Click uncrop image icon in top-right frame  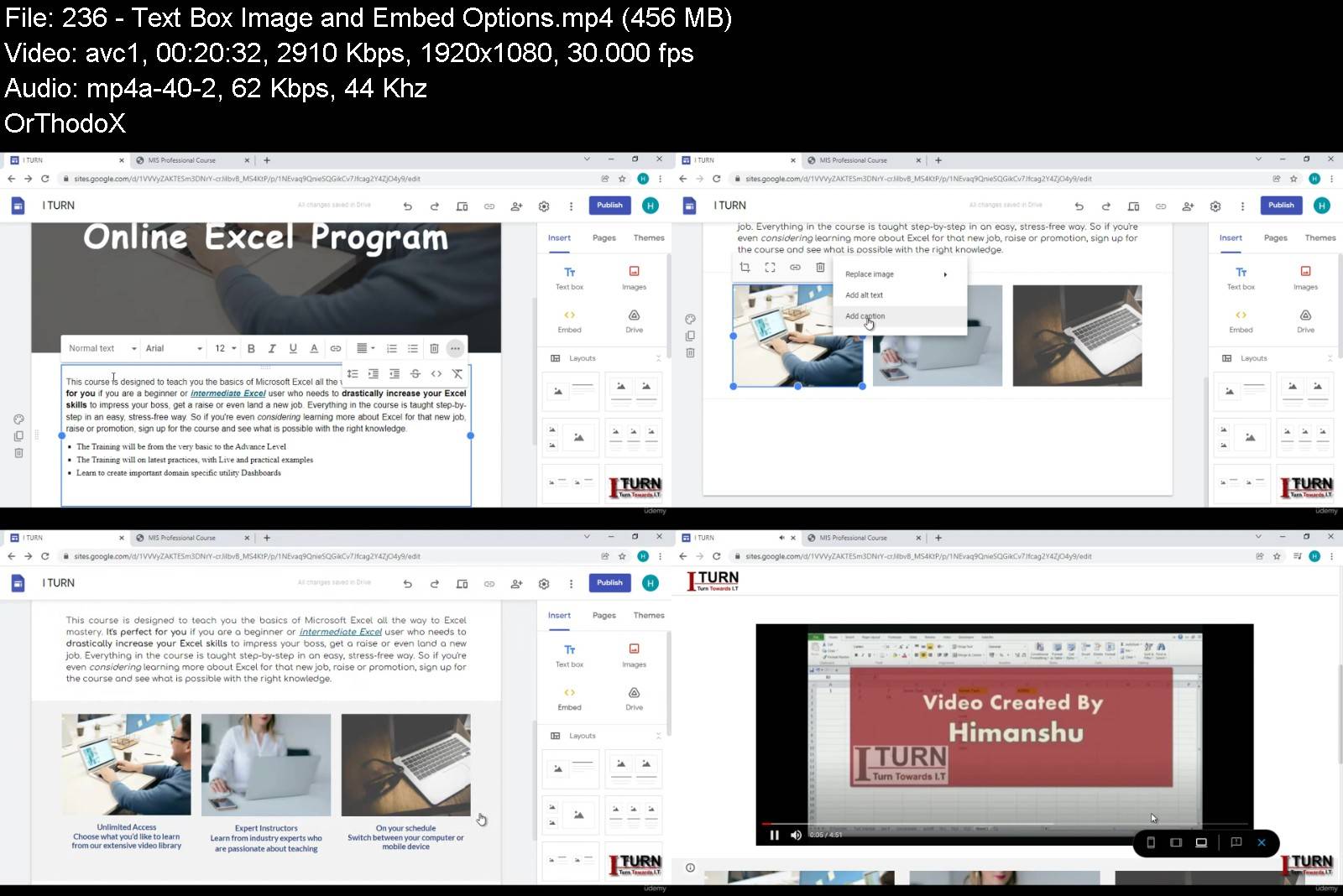click(x=770, y=268)
